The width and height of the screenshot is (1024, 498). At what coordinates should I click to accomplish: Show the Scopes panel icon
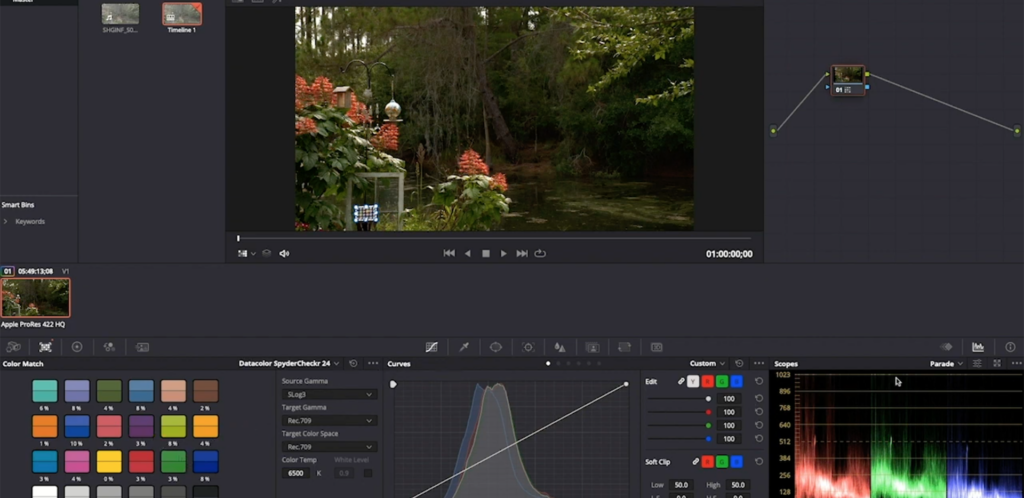(x=978, y=347)
